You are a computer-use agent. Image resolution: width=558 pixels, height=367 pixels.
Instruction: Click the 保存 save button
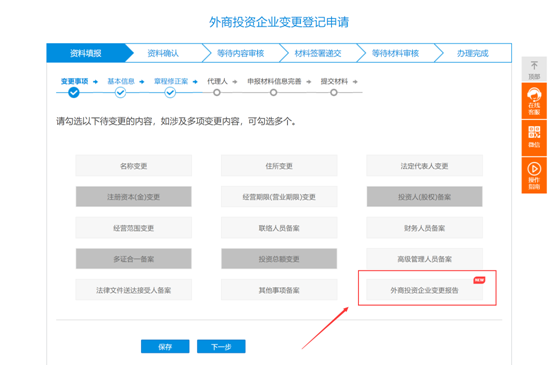165,346
